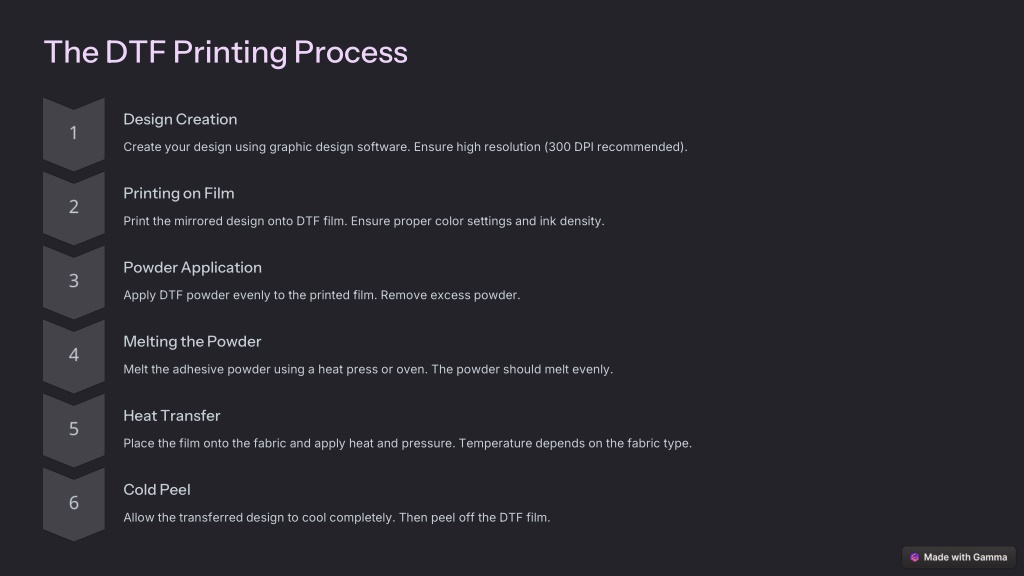Click the step 2 chevron badge

(x=74, y=208)
